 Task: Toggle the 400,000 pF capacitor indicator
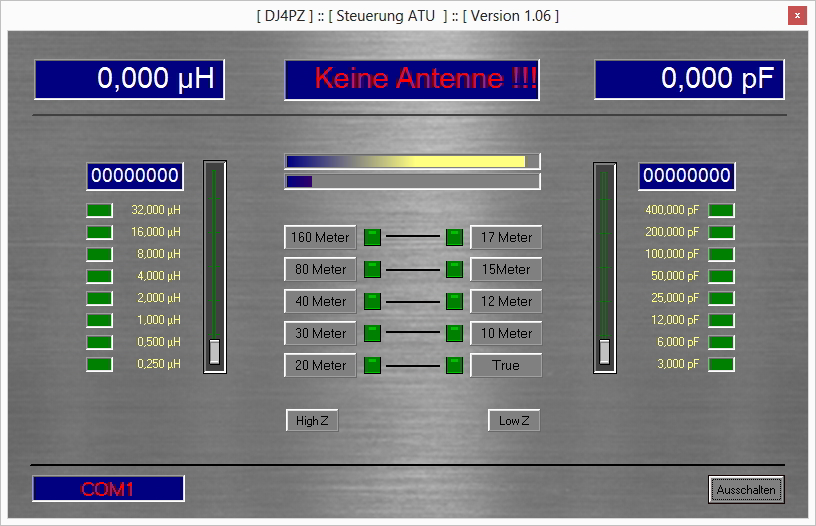(721, 210)
